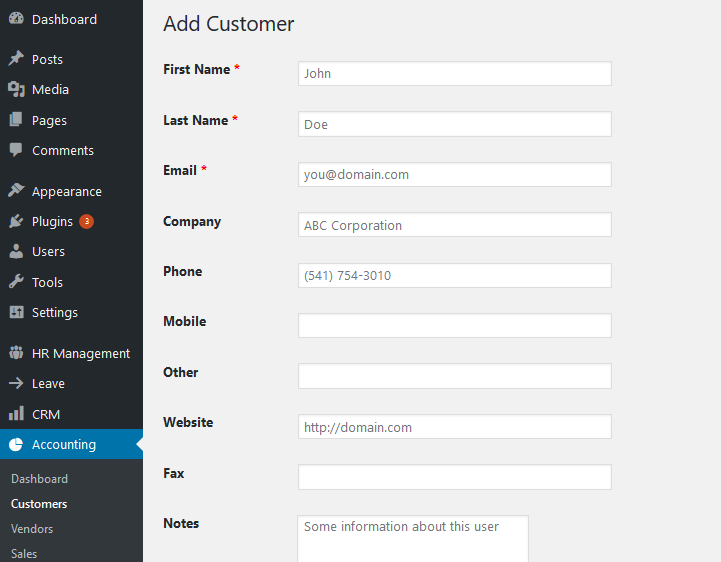The image size is (721, 562).
Task: Click the Comments speech bubble icon
Action: pos(16,150)
